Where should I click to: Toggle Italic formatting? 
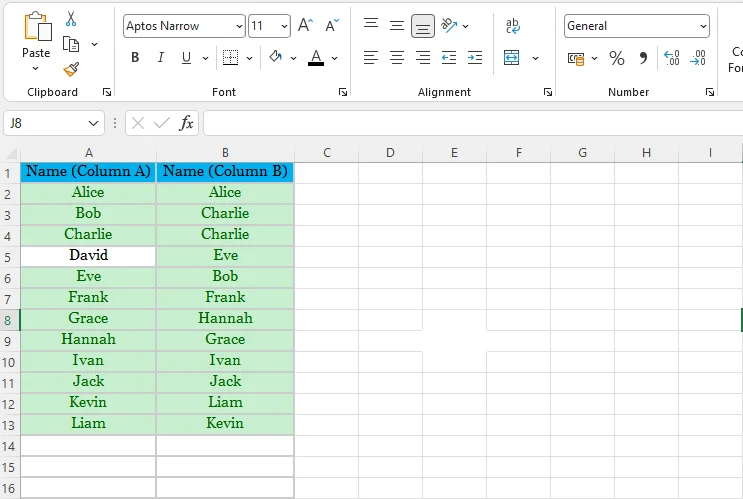tap(161, 58)
